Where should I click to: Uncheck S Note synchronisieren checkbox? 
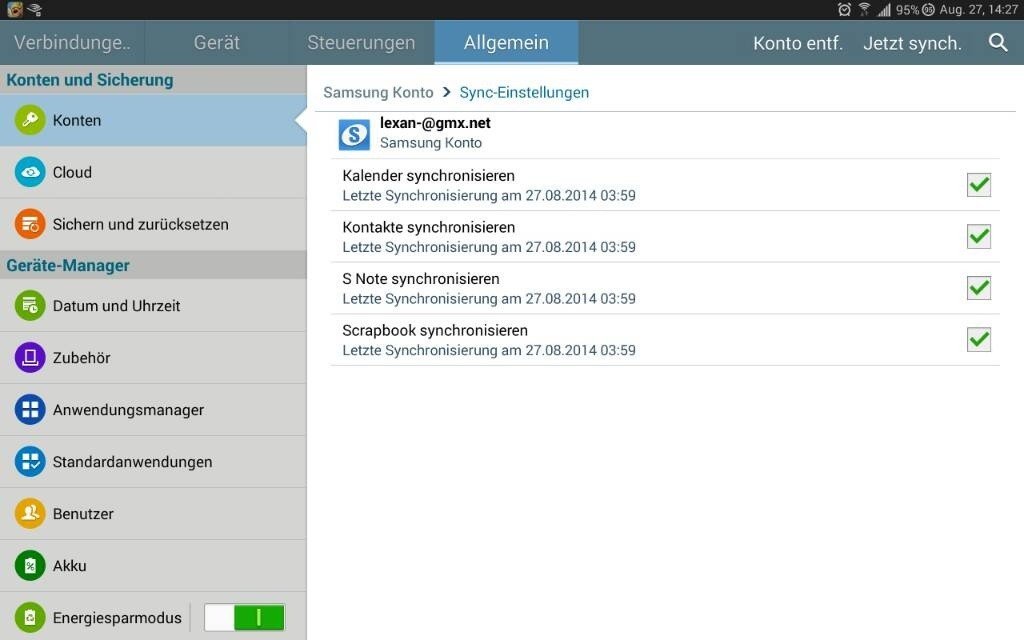(x=978, y=288)
